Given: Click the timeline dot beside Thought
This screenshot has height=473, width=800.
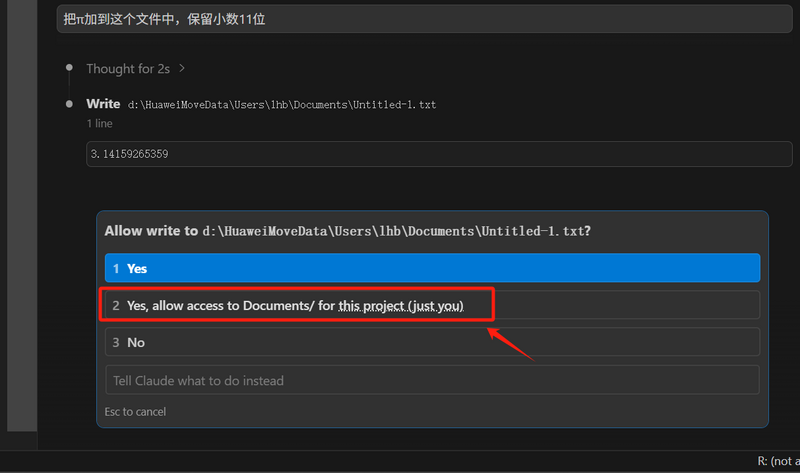Looking at the screenshot, I should coord(68,68).
